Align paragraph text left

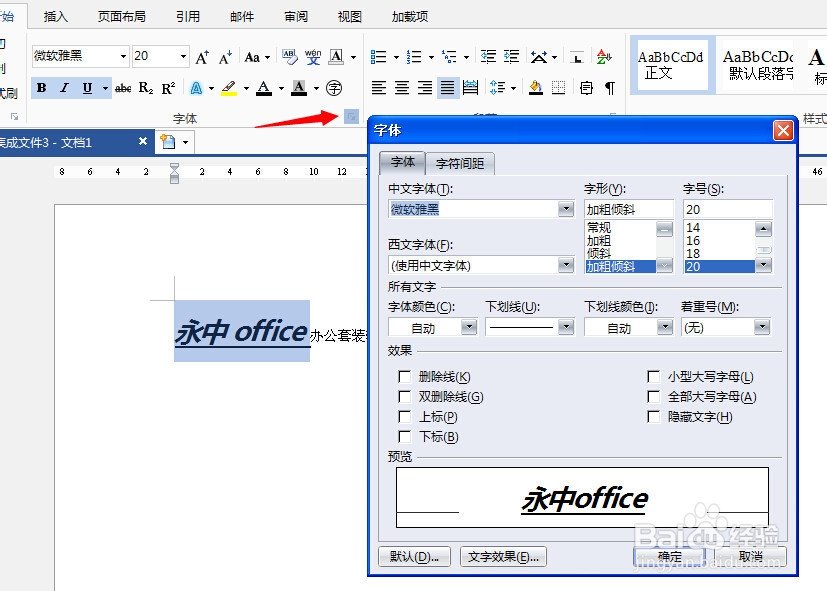coord(379,88)
